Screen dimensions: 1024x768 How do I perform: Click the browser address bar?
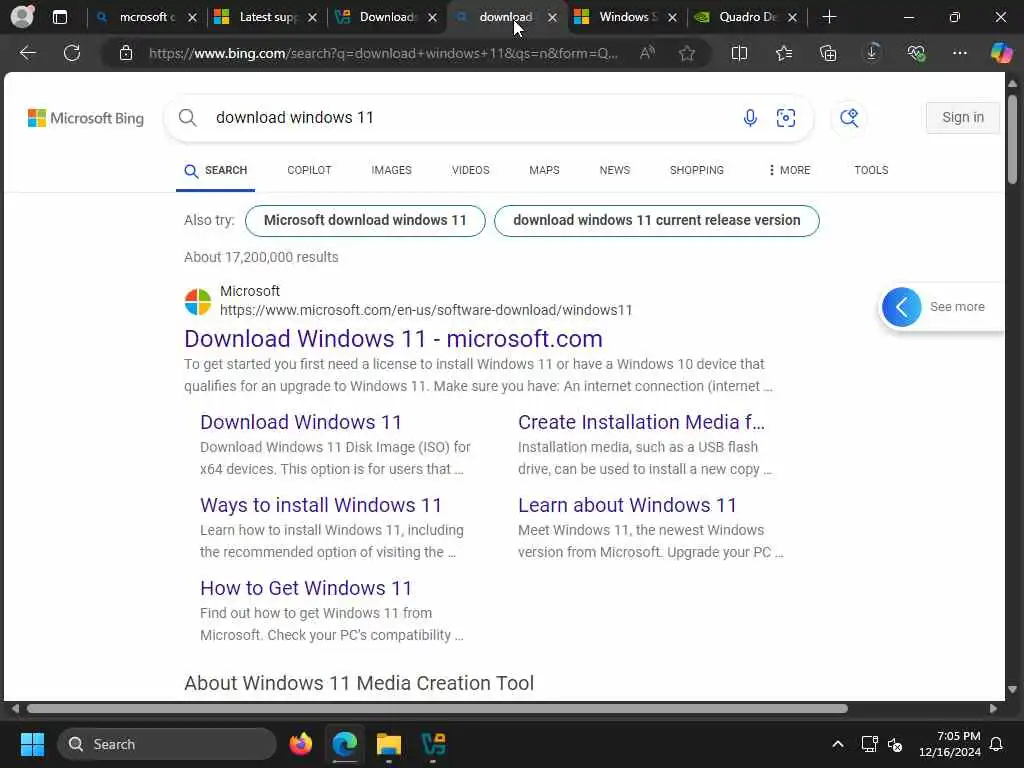[x=382, y=53]
